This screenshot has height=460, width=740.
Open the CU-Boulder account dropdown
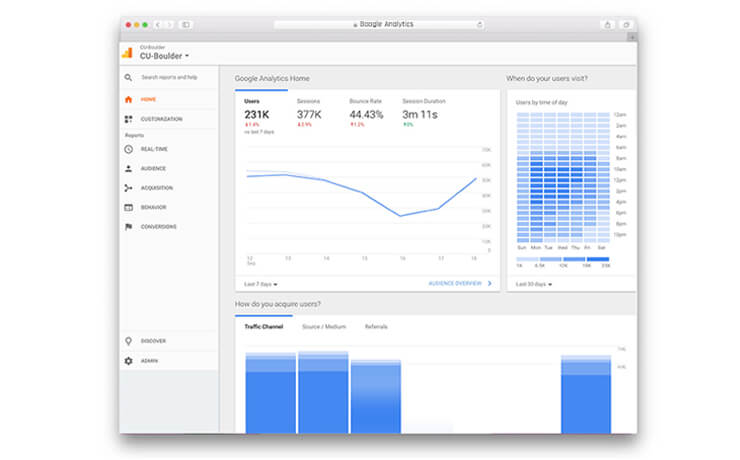pos(164,56)
